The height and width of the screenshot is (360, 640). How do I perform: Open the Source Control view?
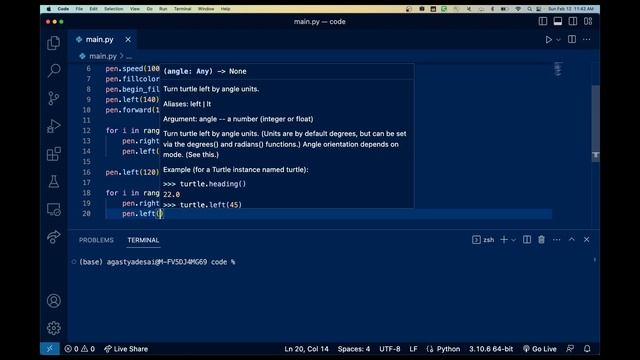pos(53,98)
